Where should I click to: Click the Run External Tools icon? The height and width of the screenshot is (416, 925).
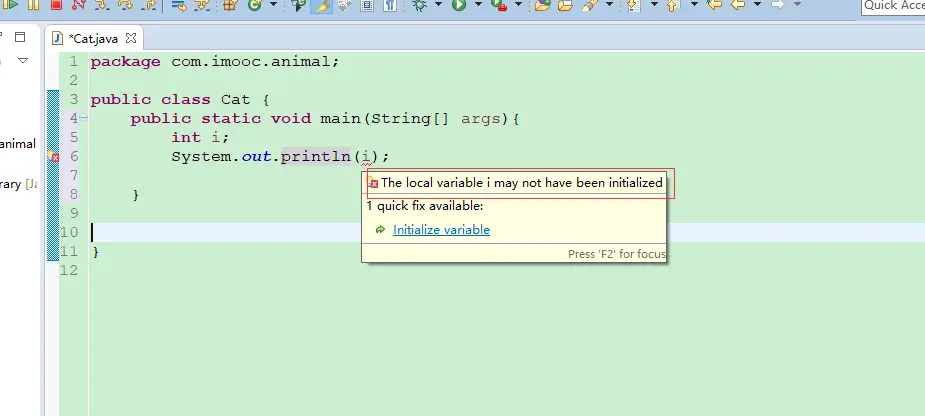[x=499, y=5]
